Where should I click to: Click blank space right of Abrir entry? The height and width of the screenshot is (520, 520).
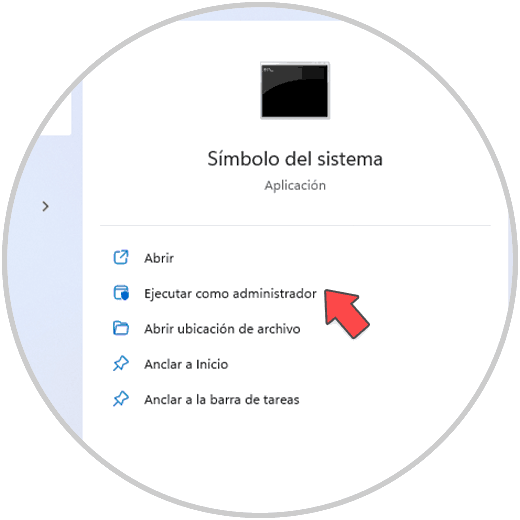point(333,258)
